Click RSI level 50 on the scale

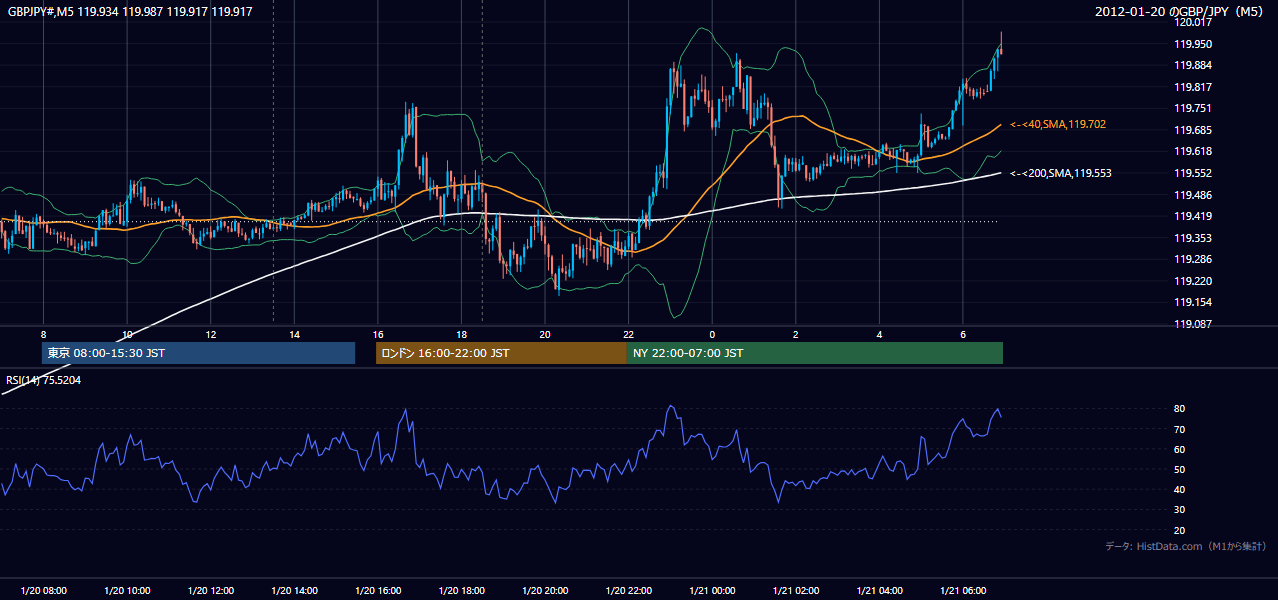1179,469
